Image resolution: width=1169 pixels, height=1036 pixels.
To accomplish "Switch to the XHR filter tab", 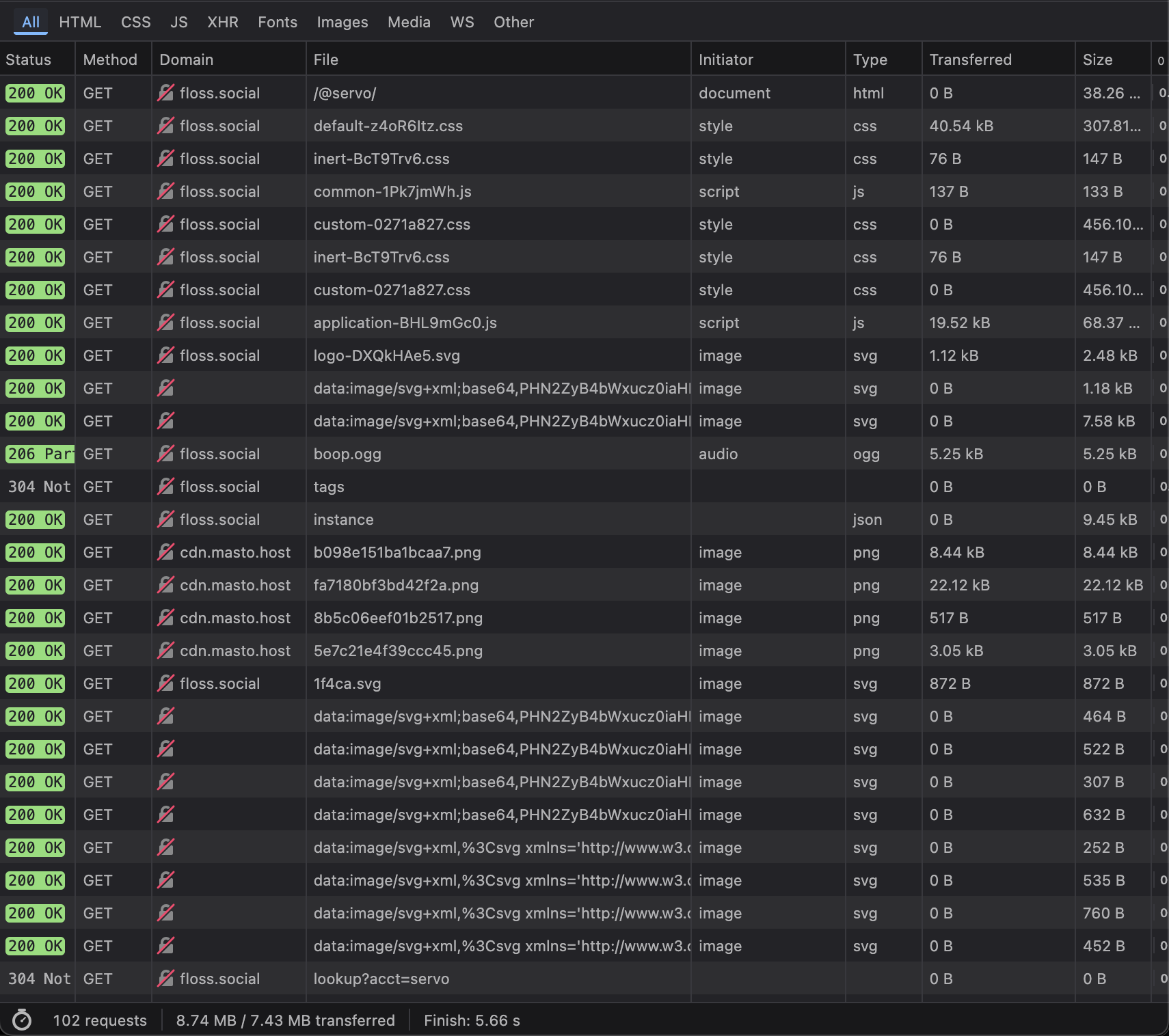I will (222, 22).
